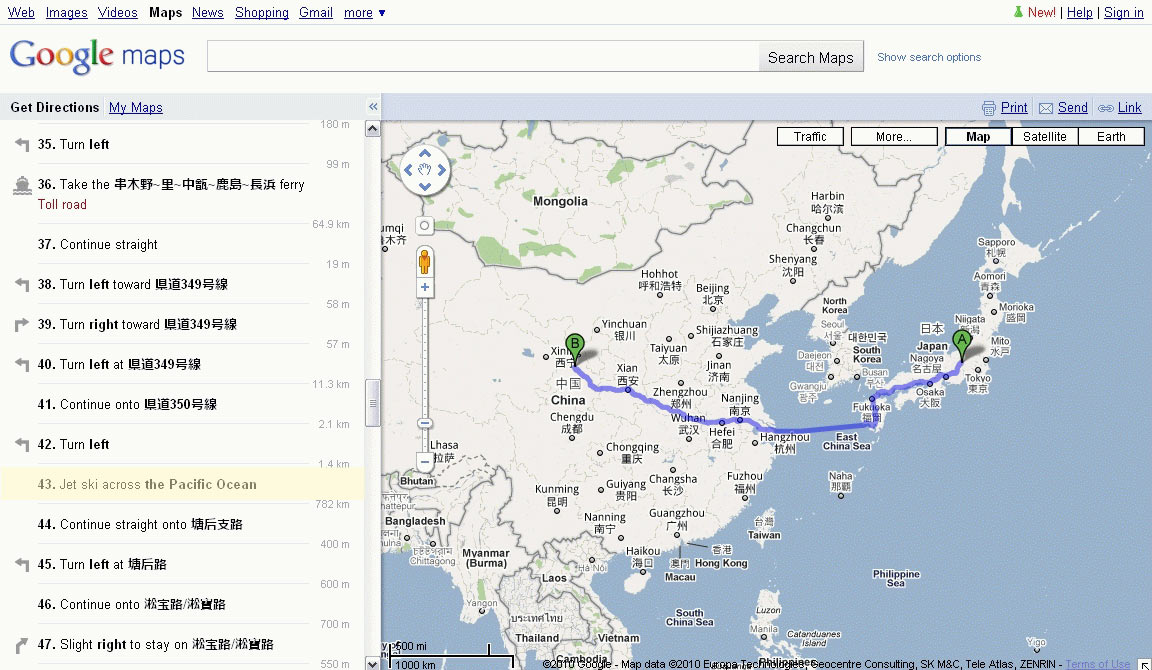Open the More... layers dropdown
Screen dimensions: 1152x670
tap(893, 137)
